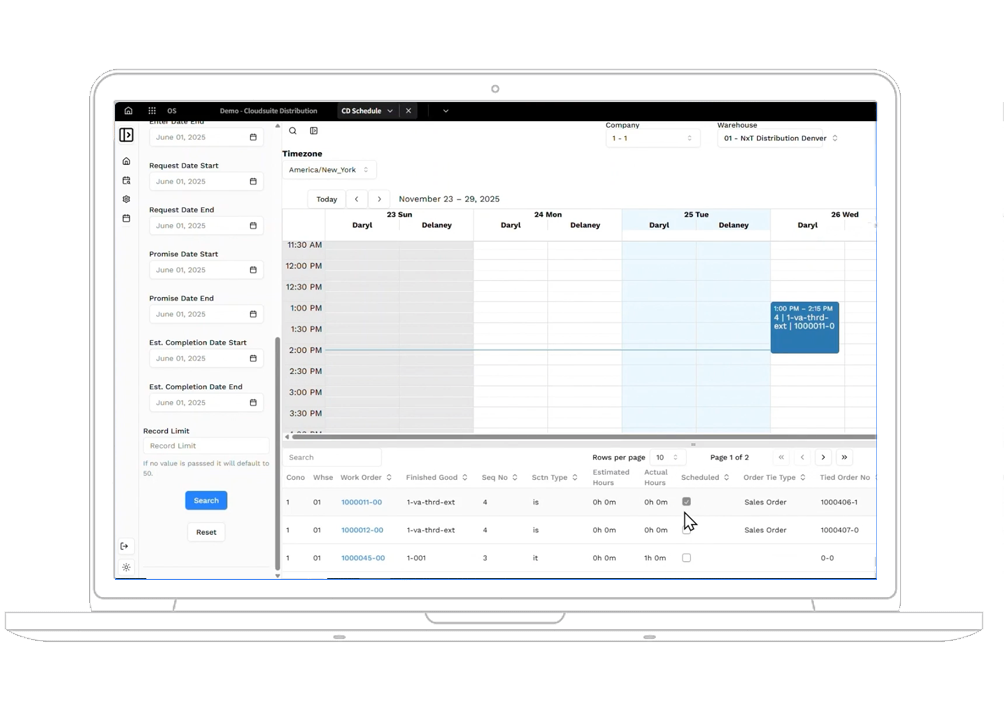
Task: Click the magnifier search icon above Timezone
Action: [x=293, y=131]
